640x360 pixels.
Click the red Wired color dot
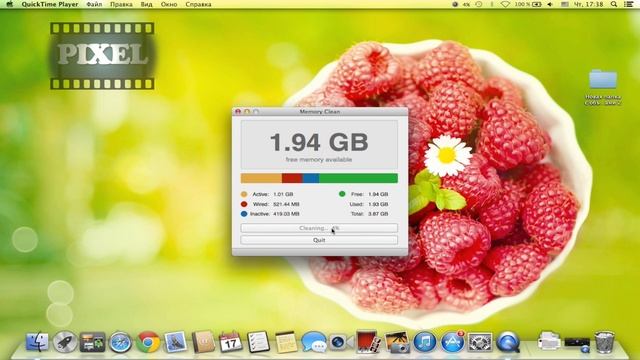(244, 204)
